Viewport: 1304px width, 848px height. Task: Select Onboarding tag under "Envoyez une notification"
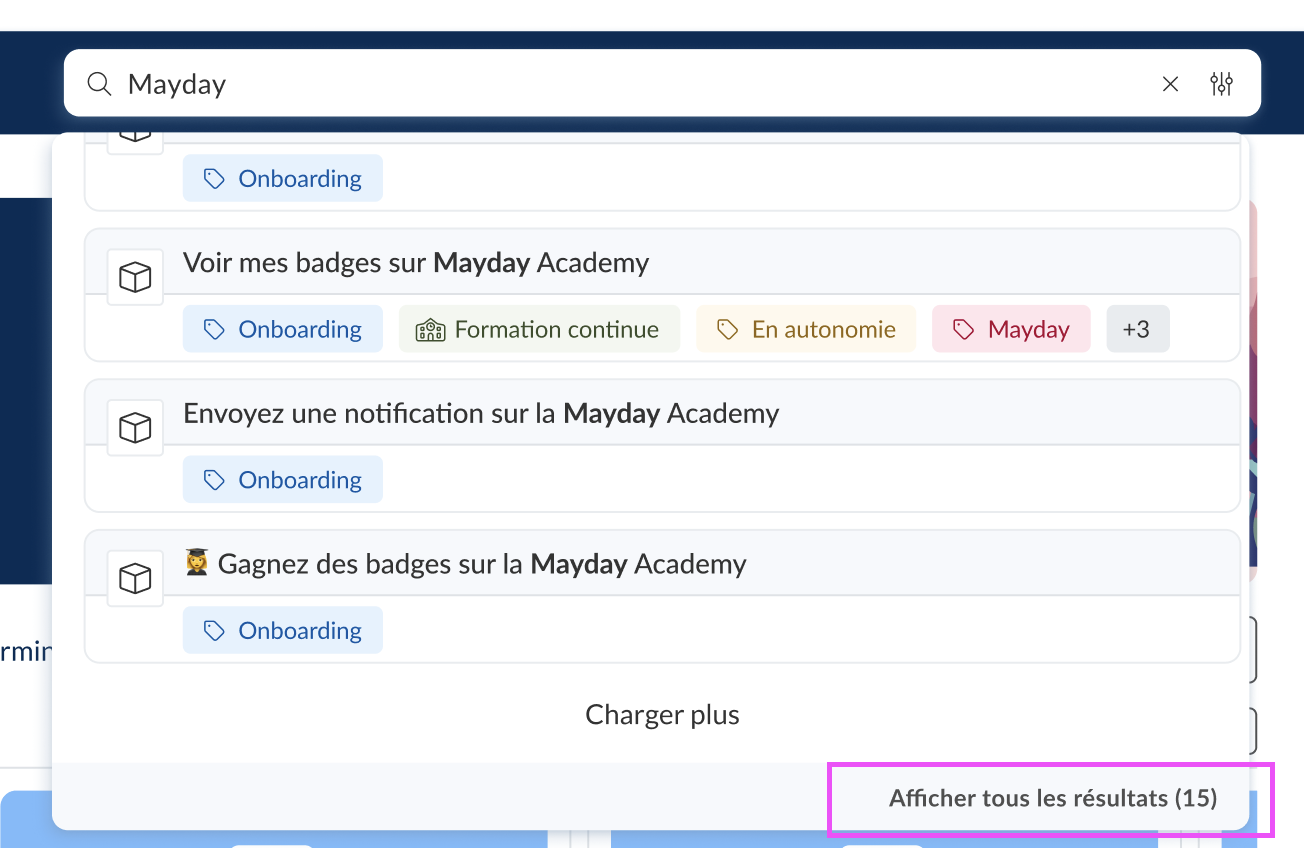(x=282, y=480)
